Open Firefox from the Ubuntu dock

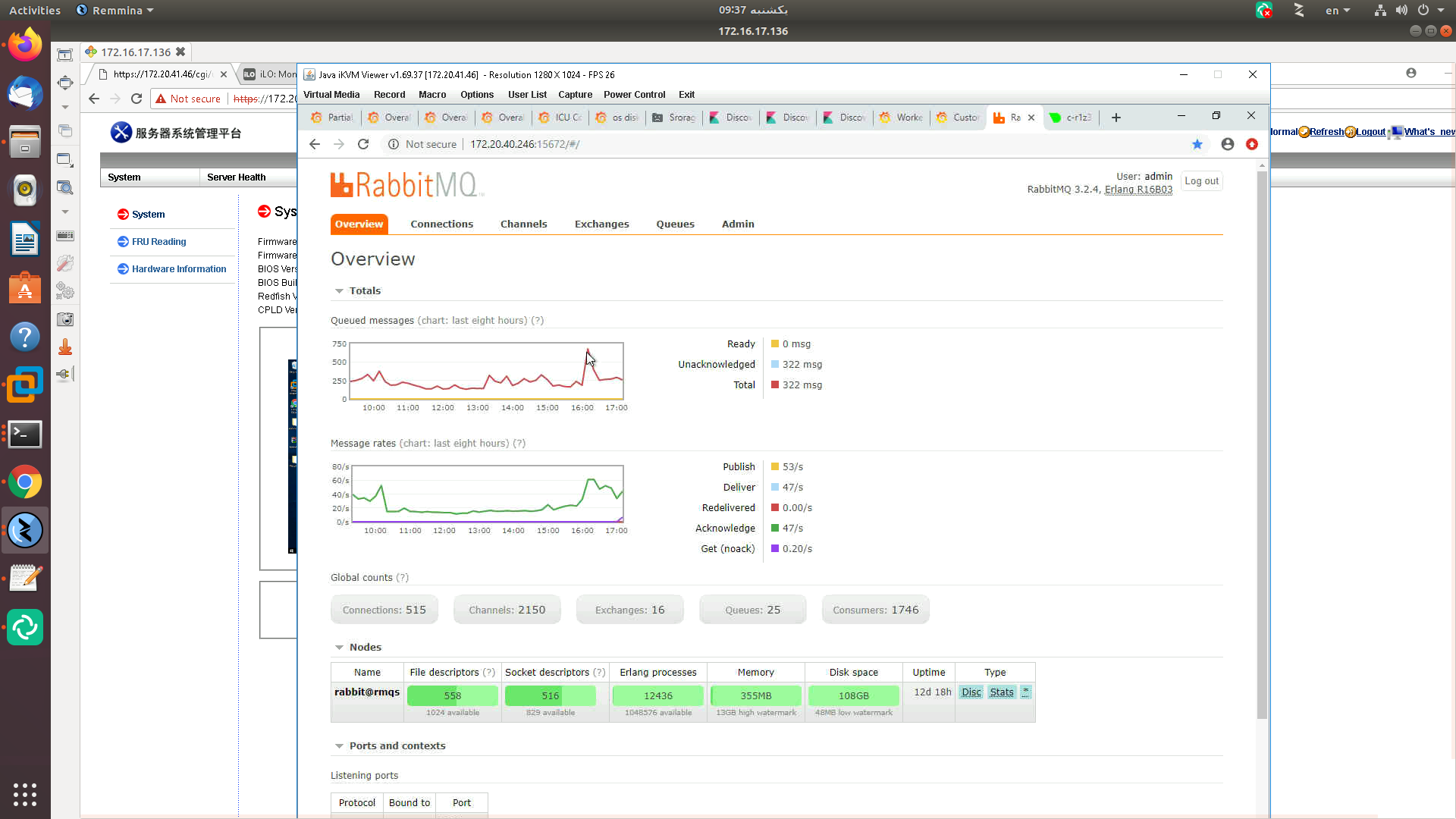pyautogui.click(x=25, y=45)
